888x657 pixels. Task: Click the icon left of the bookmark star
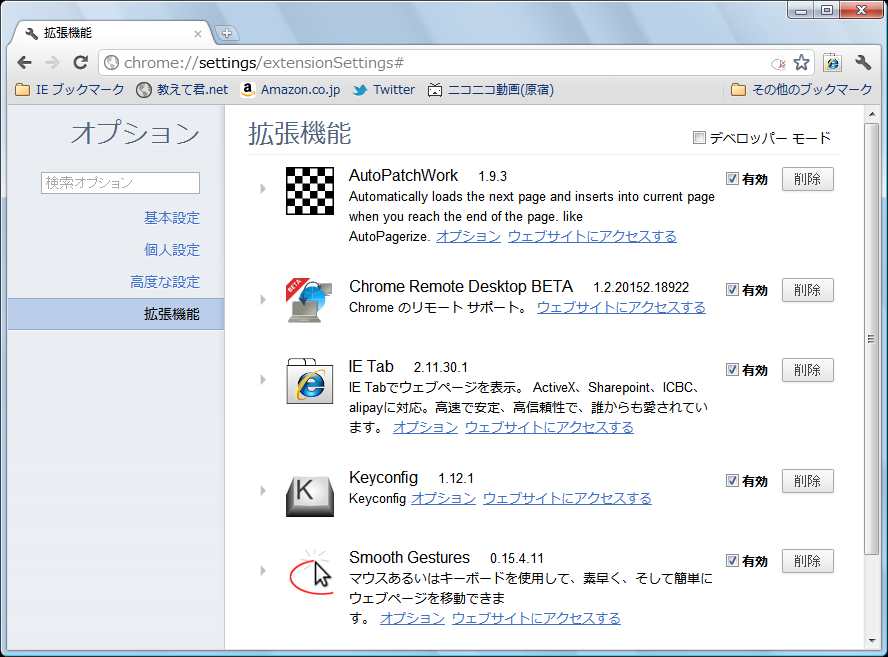[x=778, y=63]
